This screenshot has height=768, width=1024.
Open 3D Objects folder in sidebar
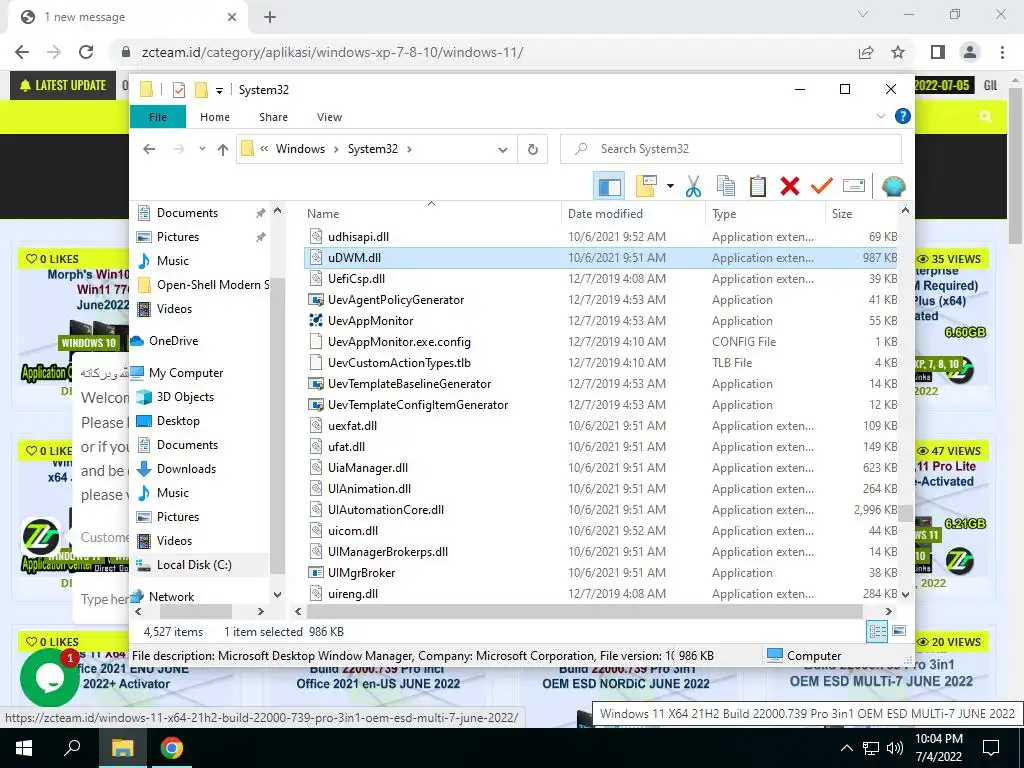(185, 397)
